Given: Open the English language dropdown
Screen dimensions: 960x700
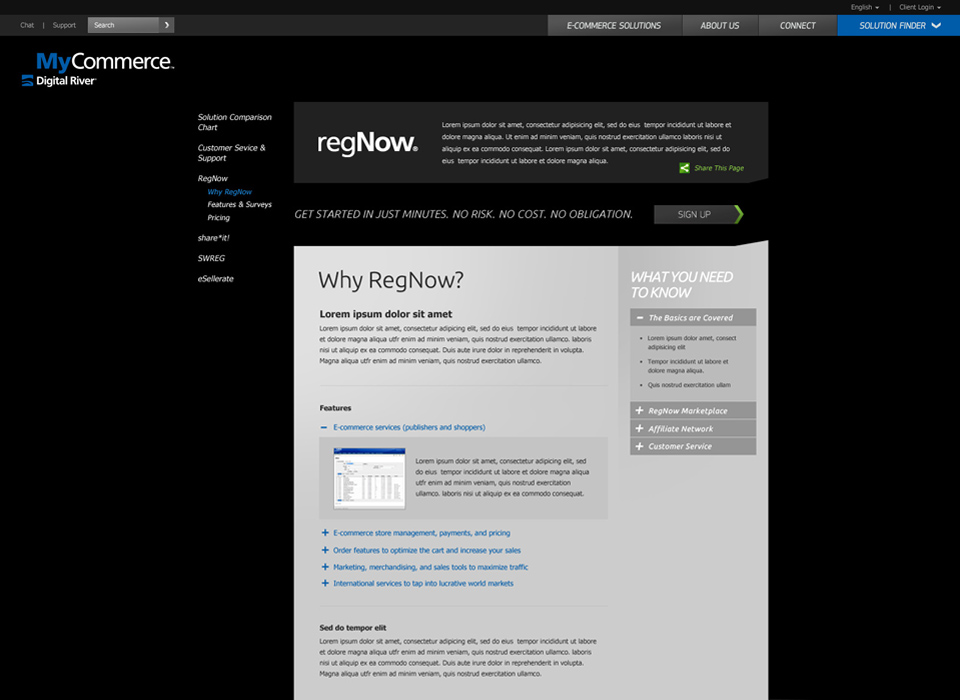Looking at the screenshot, I should (864, 7).
